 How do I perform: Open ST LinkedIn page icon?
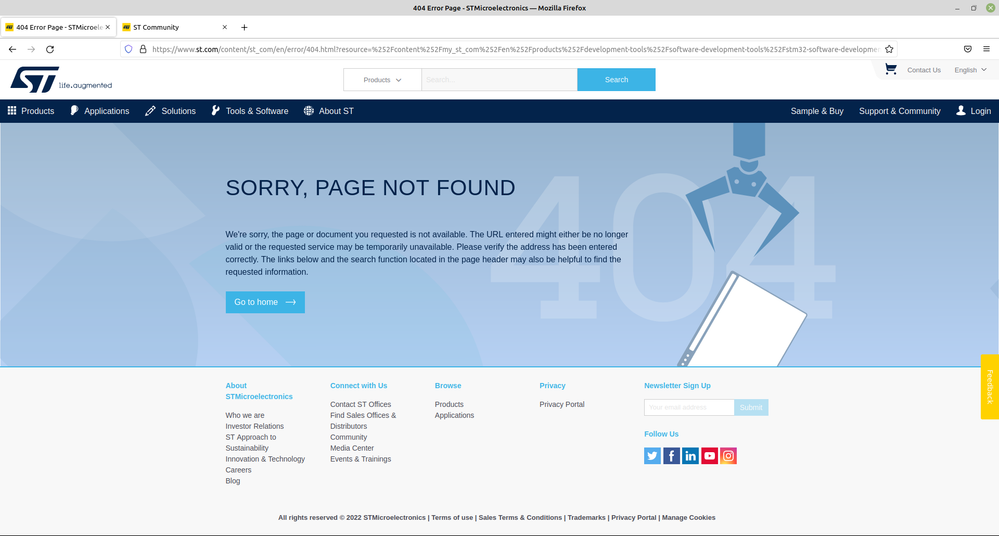pyautogui.click(x=691, y=456)
